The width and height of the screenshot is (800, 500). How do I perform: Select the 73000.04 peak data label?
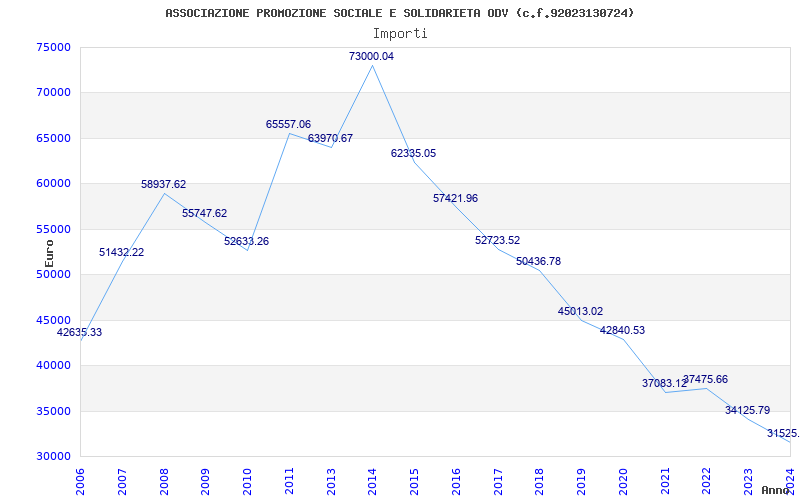[x=371, y=57]
